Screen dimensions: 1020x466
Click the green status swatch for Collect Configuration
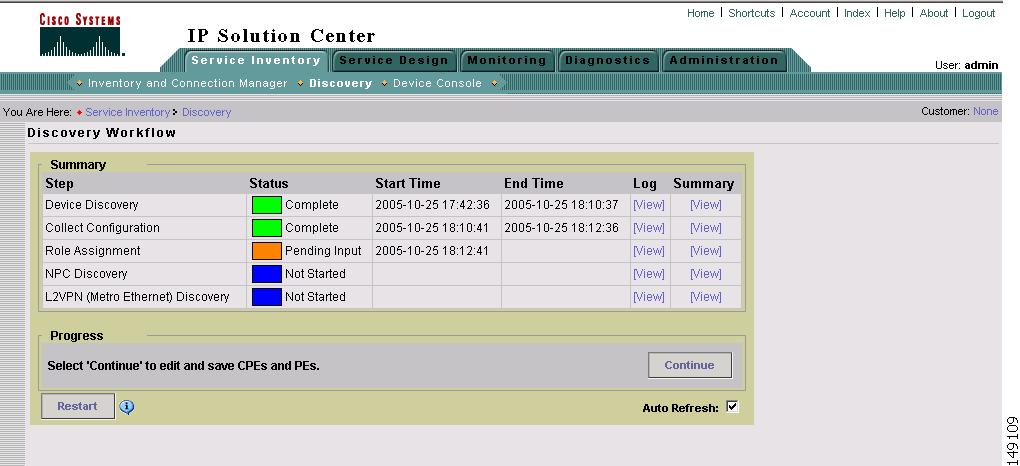[x=267, y=228]
